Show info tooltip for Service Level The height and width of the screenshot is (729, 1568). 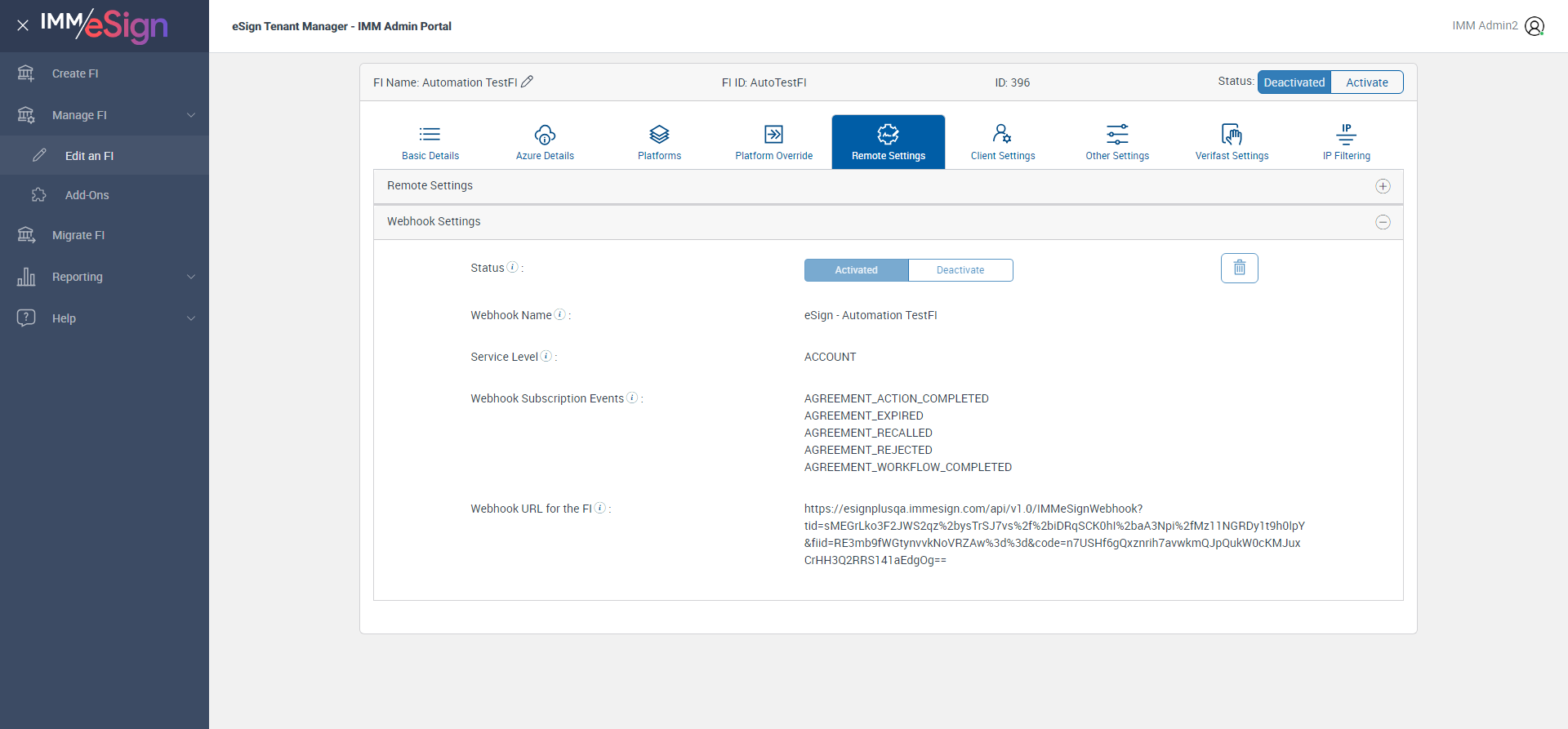546,356
